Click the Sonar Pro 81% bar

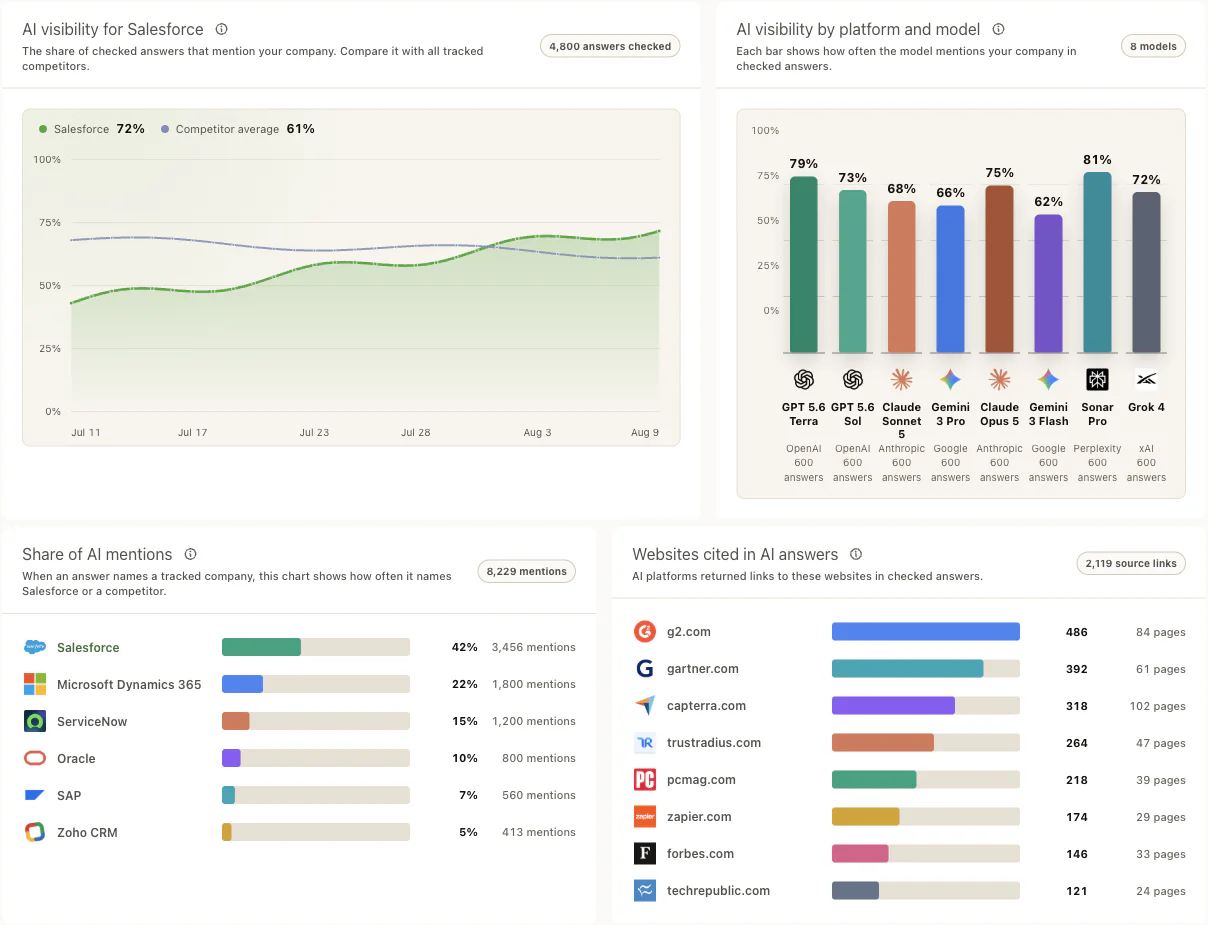[1097, 263]
